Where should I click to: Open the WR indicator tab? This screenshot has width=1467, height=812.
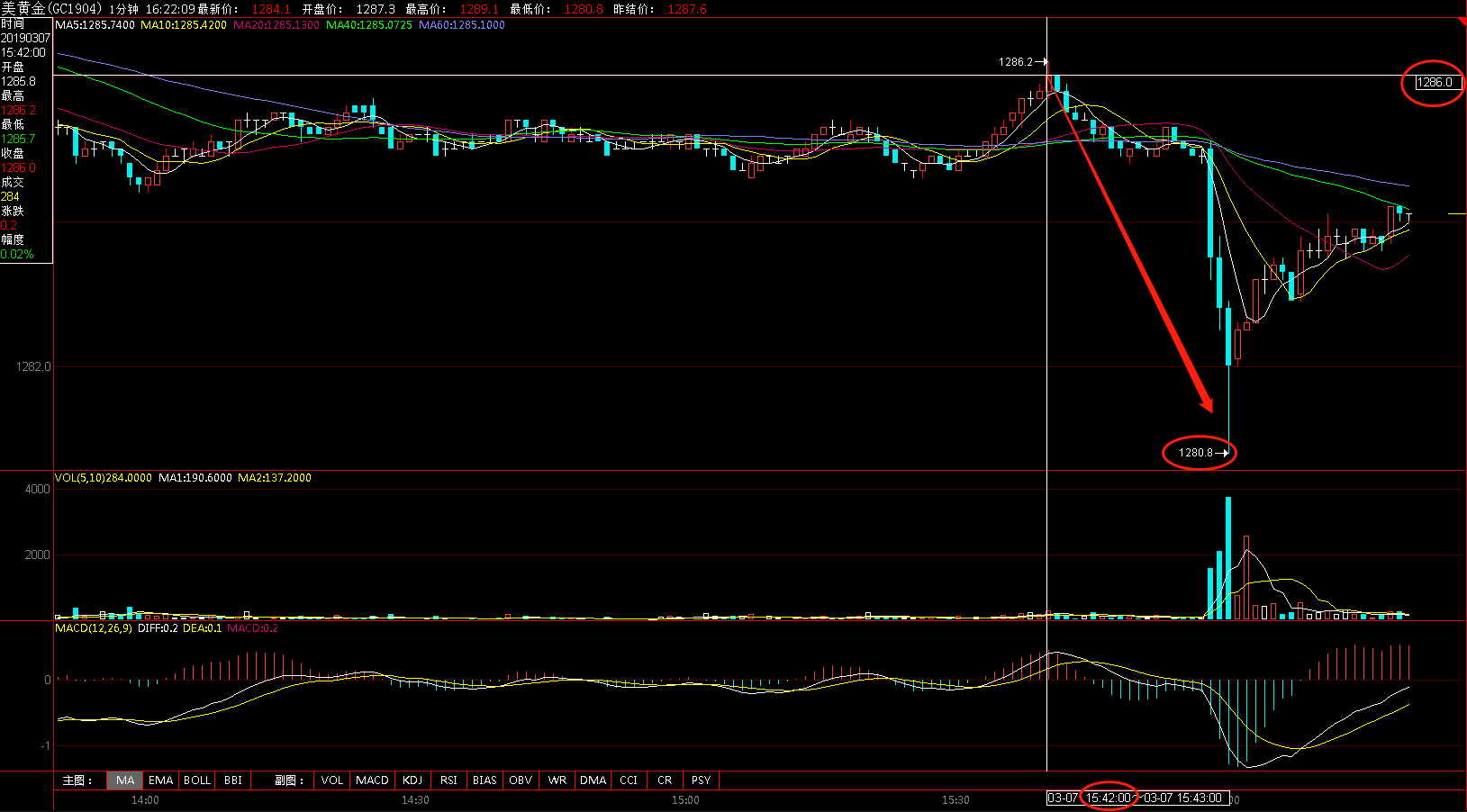click(557, 780)
